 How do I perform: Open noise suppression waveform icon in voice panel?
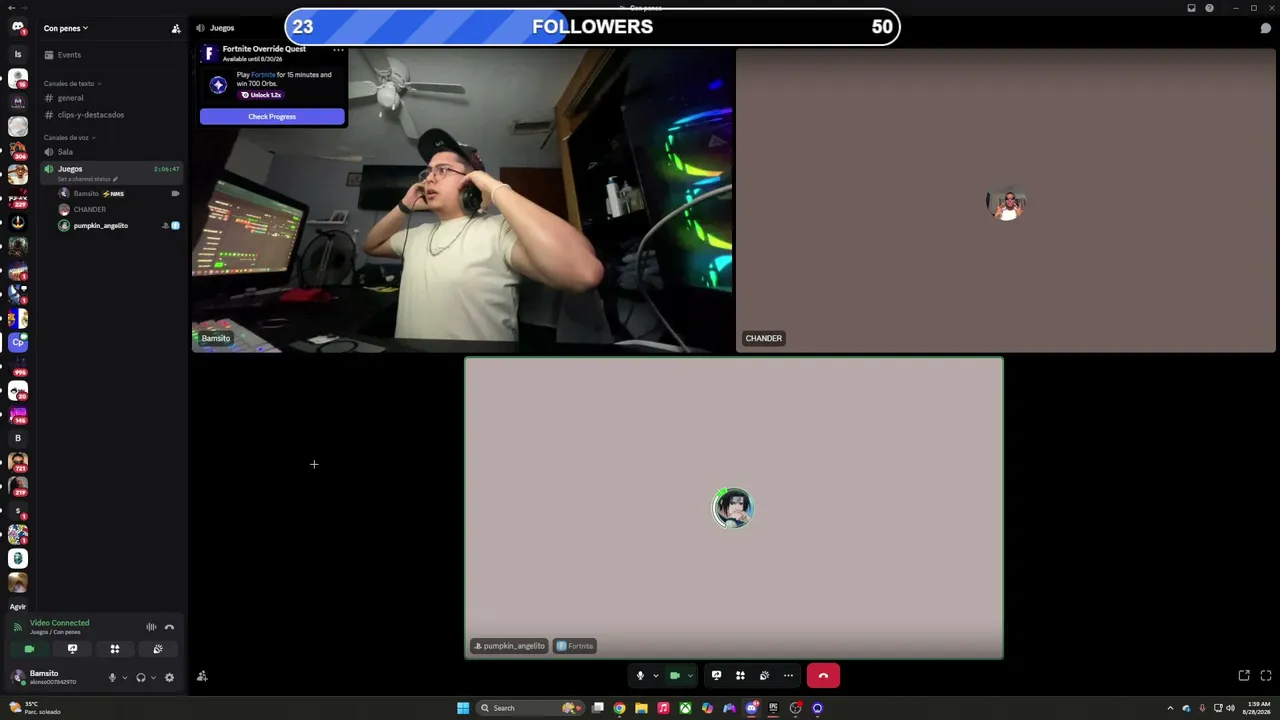151,627
